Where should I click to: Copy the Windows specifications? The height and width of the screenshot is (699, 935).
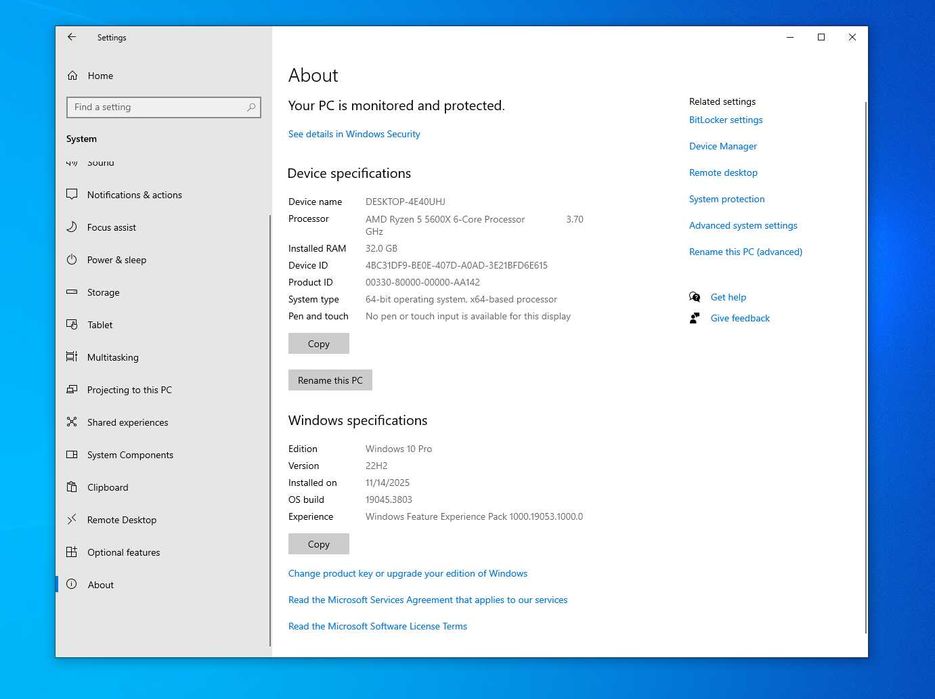point(318,544)
